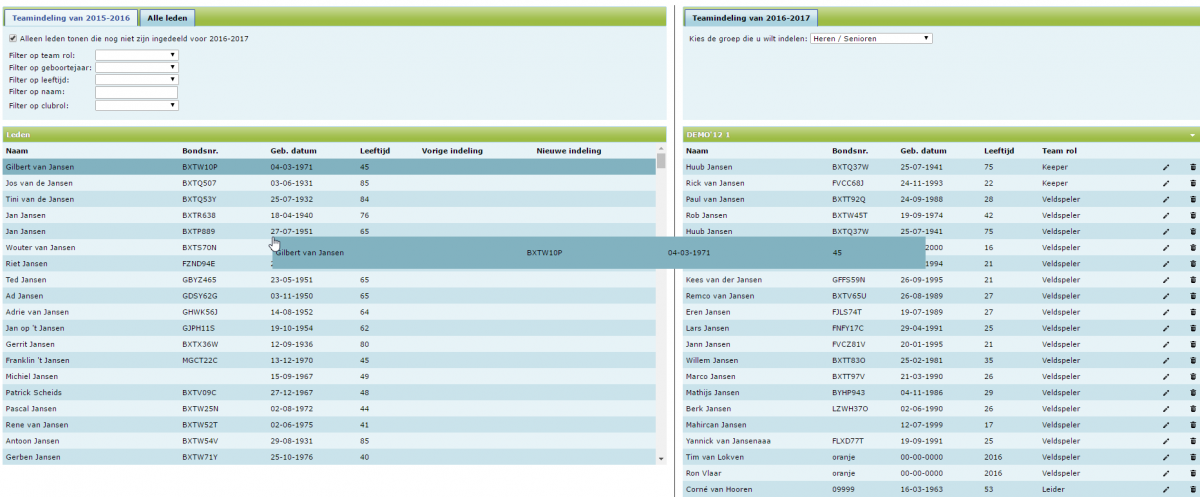Remove Lars Jansen with the trash icon
This screenshot has width=1200, height=497.
(1192, 328)
